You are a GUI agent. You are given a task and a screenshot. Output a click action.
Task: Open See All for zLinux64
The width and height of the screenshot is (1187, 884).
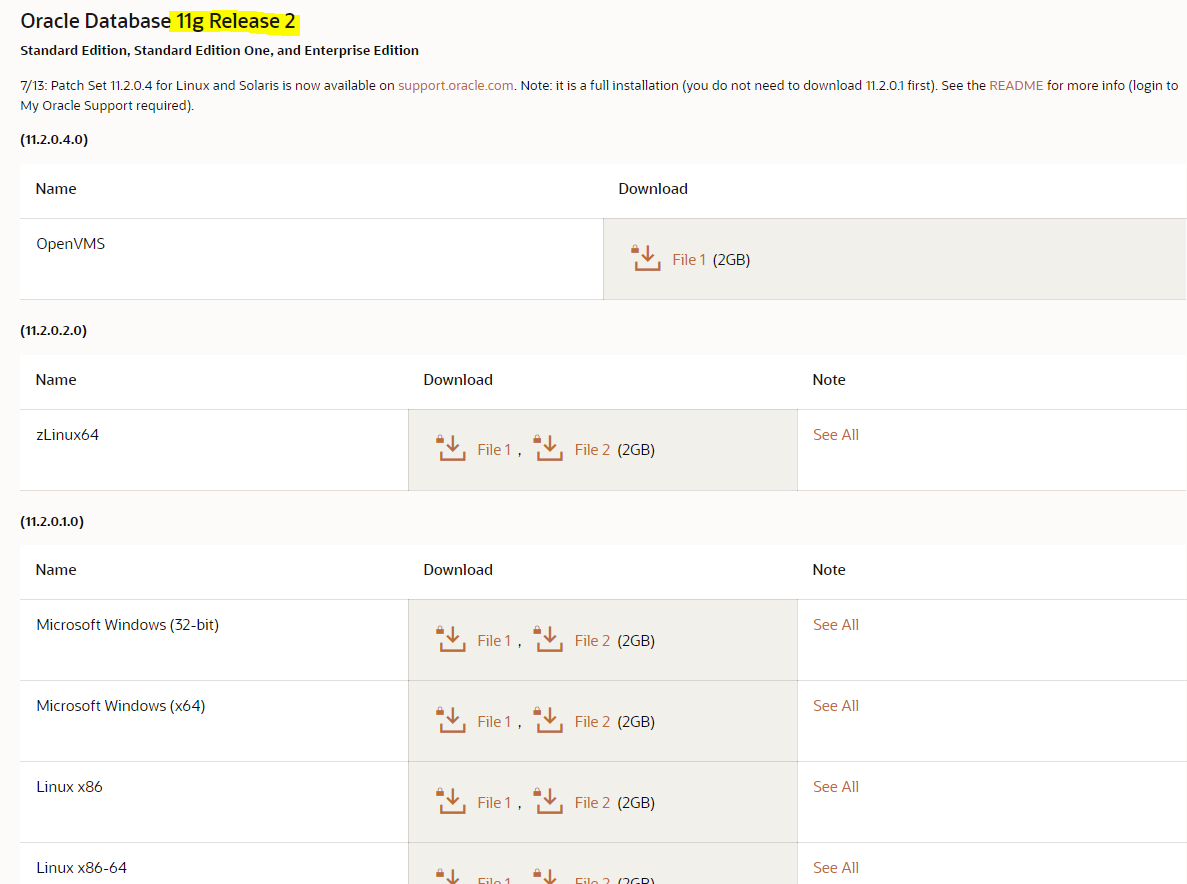836,434
